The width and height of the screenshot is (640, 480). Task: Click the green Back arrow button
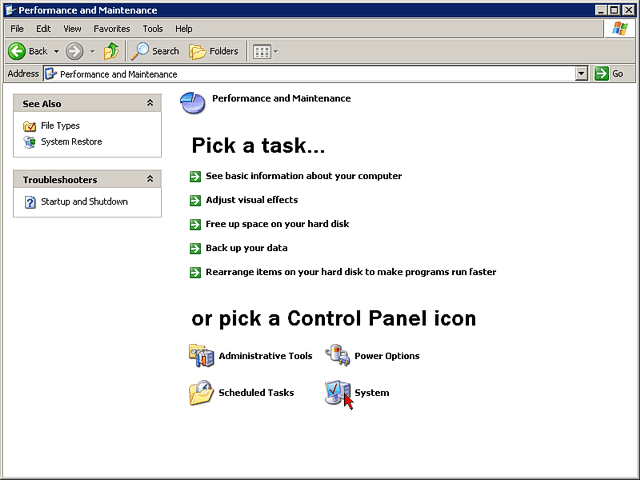(17, 51)
